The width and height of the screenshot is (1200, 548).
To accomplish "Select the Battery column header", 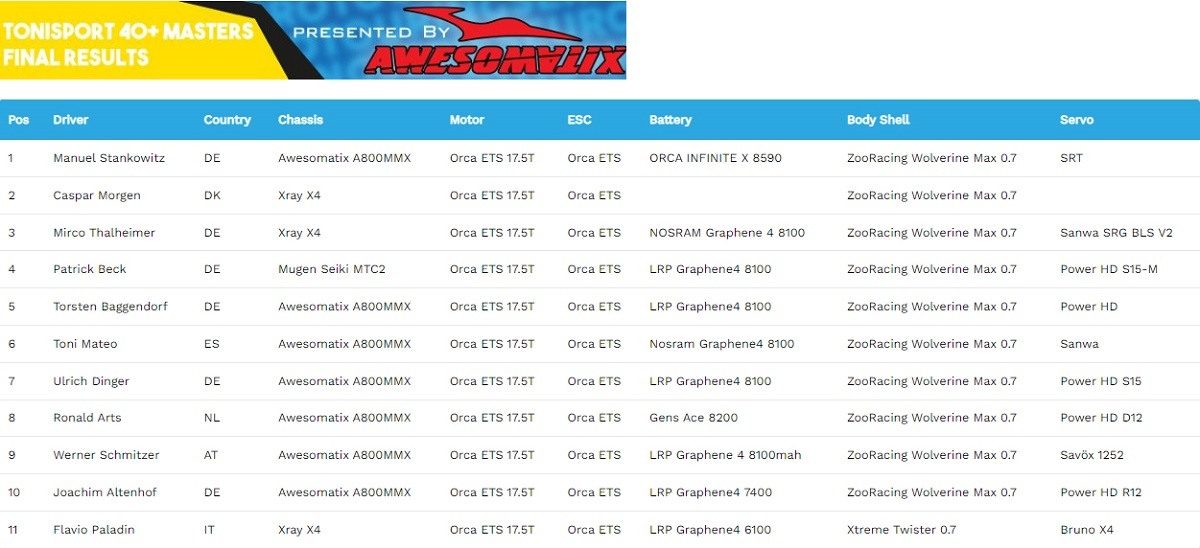I will [x=670, y=120].
